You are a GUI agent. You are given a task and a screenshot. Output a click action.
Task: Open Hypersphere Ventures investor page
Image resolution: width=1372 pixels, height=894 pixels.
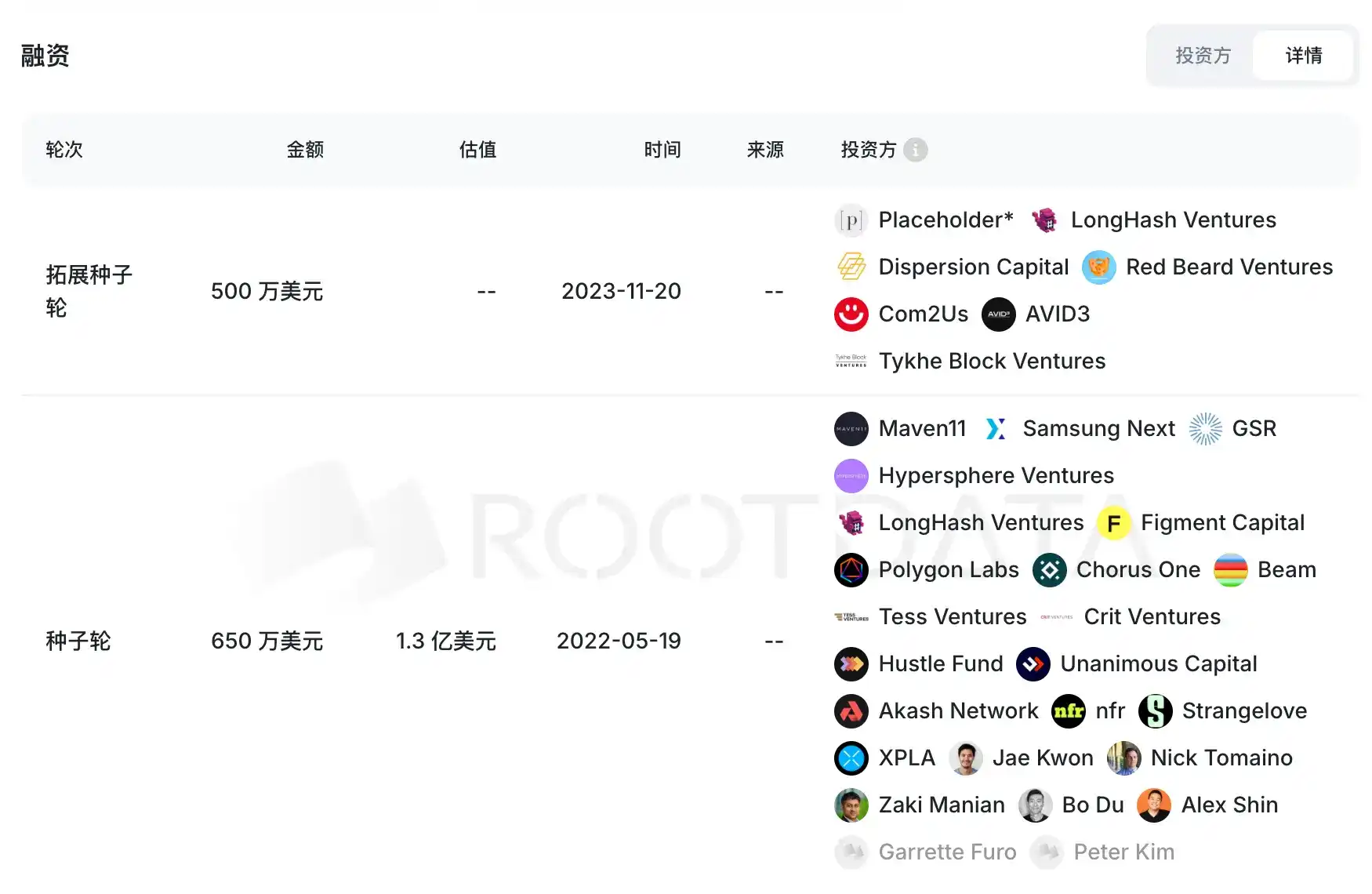(x=996, y=476)
